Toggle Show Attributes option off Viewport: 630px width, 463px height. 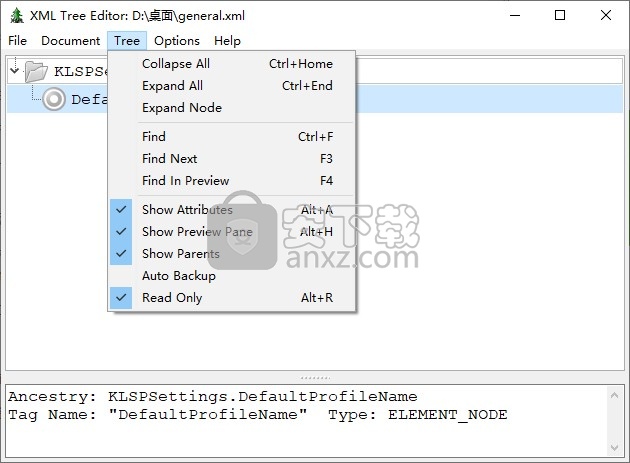coord(232,210)
